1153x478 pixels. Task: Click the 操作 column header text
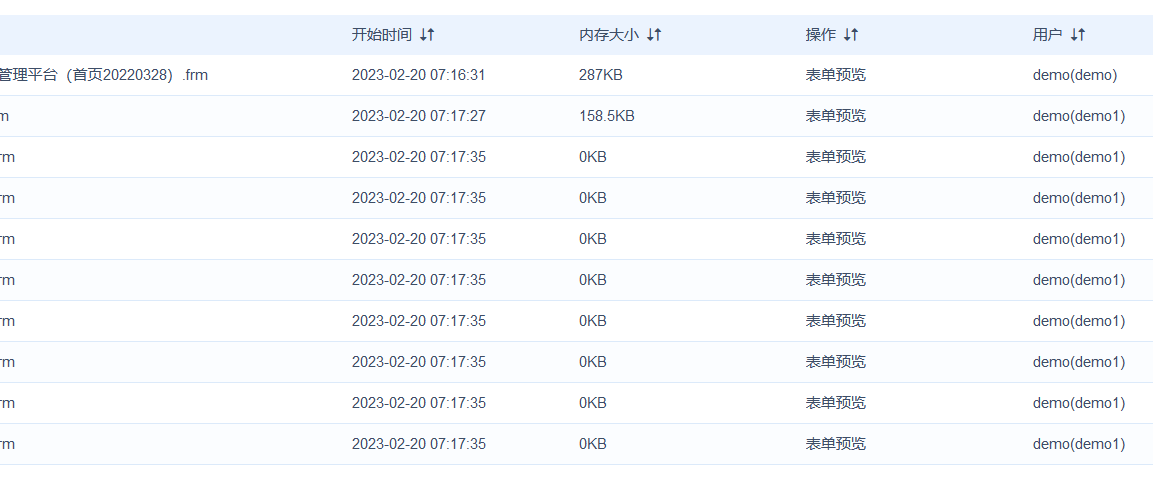(821, 35)
